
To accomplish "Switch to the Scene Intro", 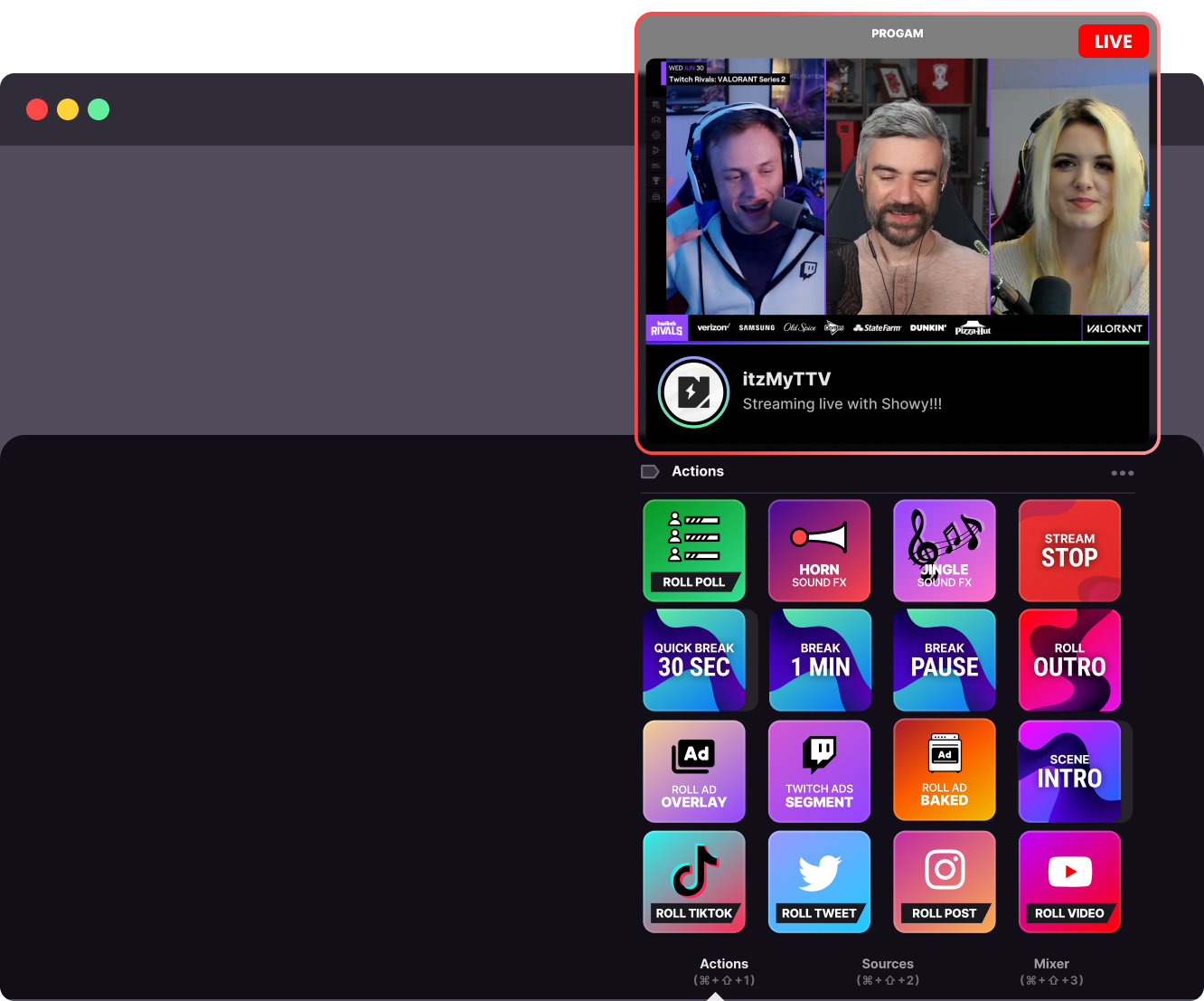I will pos(1069,771).
